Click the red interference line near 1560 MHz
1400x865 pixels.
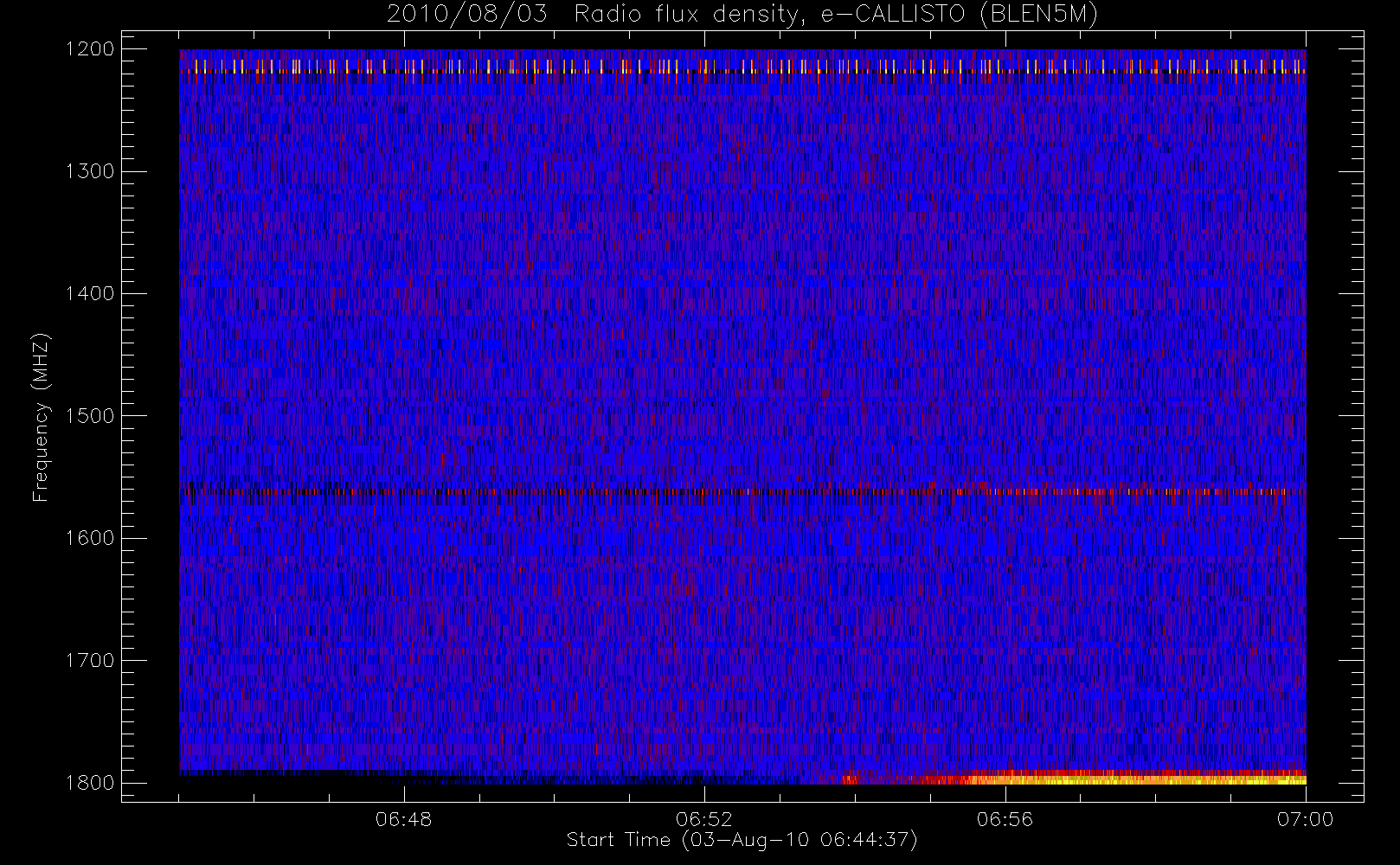(x=742, y=491)
